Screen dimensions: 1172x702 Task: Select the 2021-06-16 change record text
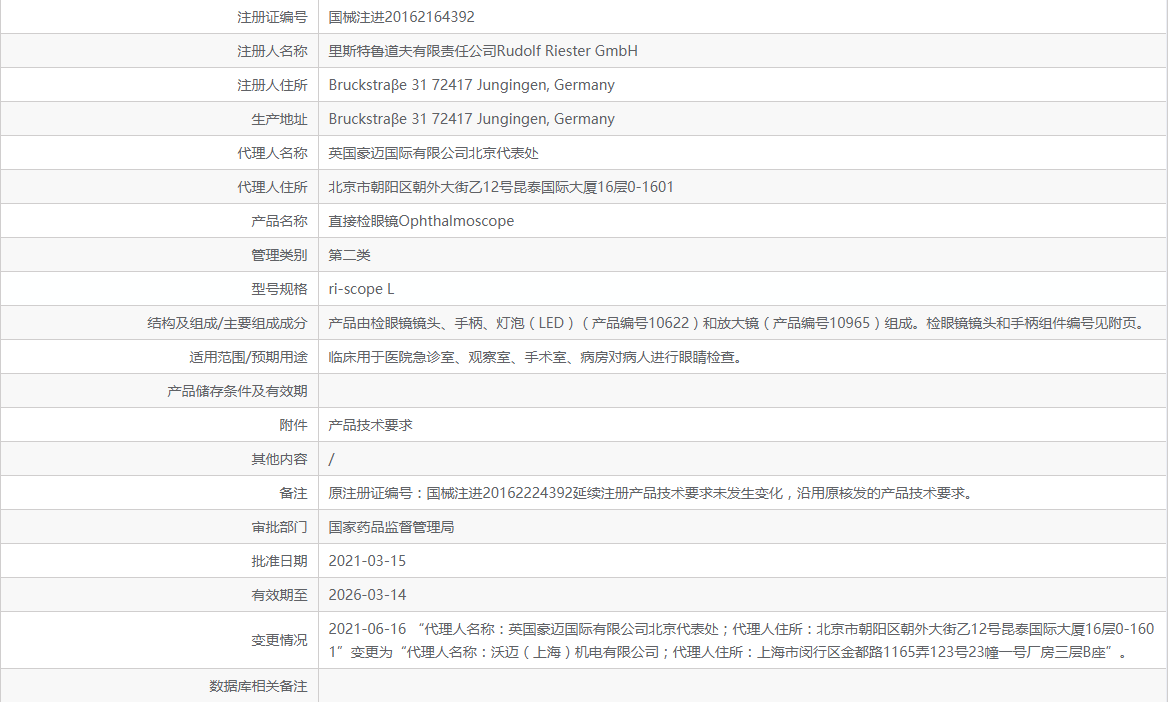click(741, 641)
